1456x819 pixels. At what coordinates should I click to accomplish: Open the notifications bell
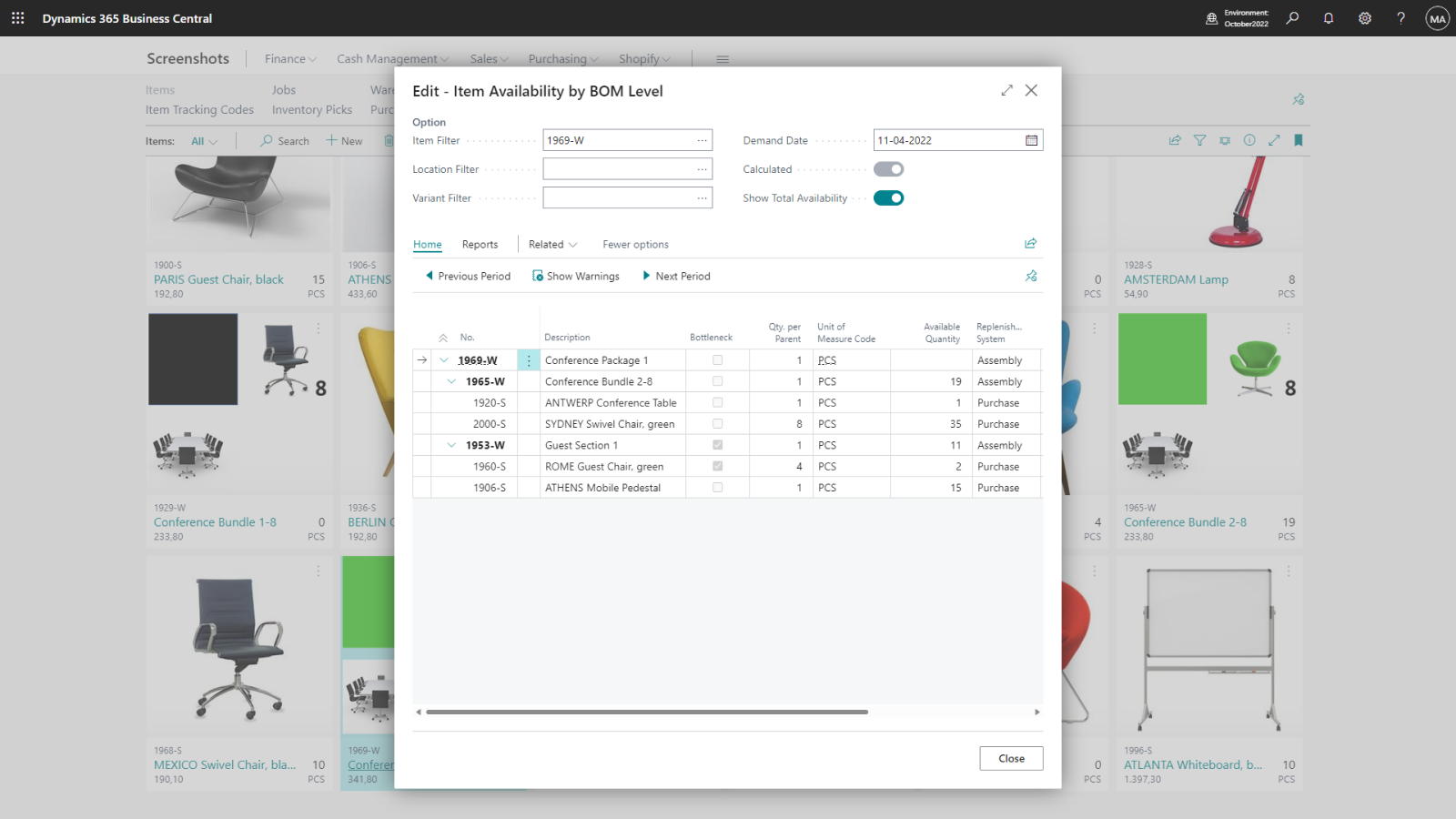point(1329,18)
